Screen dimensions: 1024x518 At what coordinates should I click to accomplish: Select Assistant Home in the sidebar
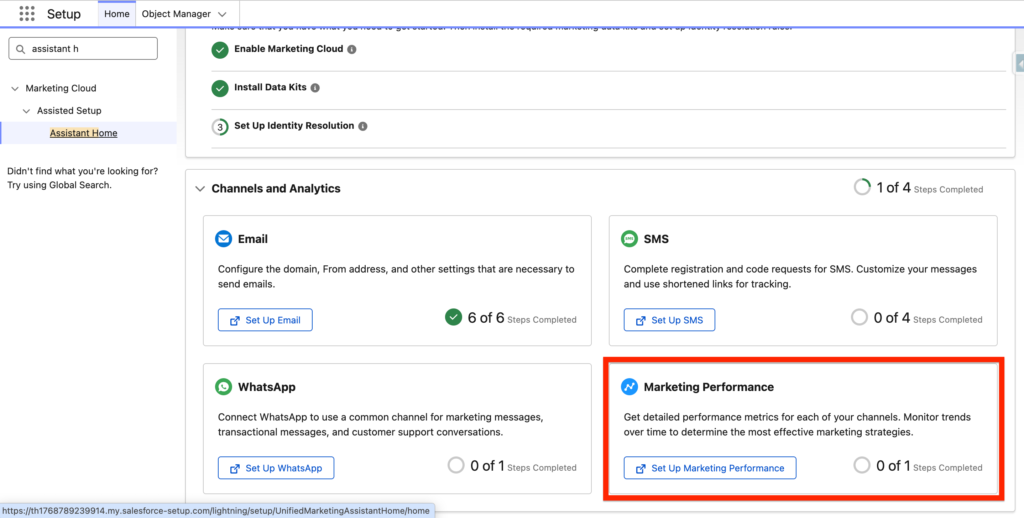point(83,133)
